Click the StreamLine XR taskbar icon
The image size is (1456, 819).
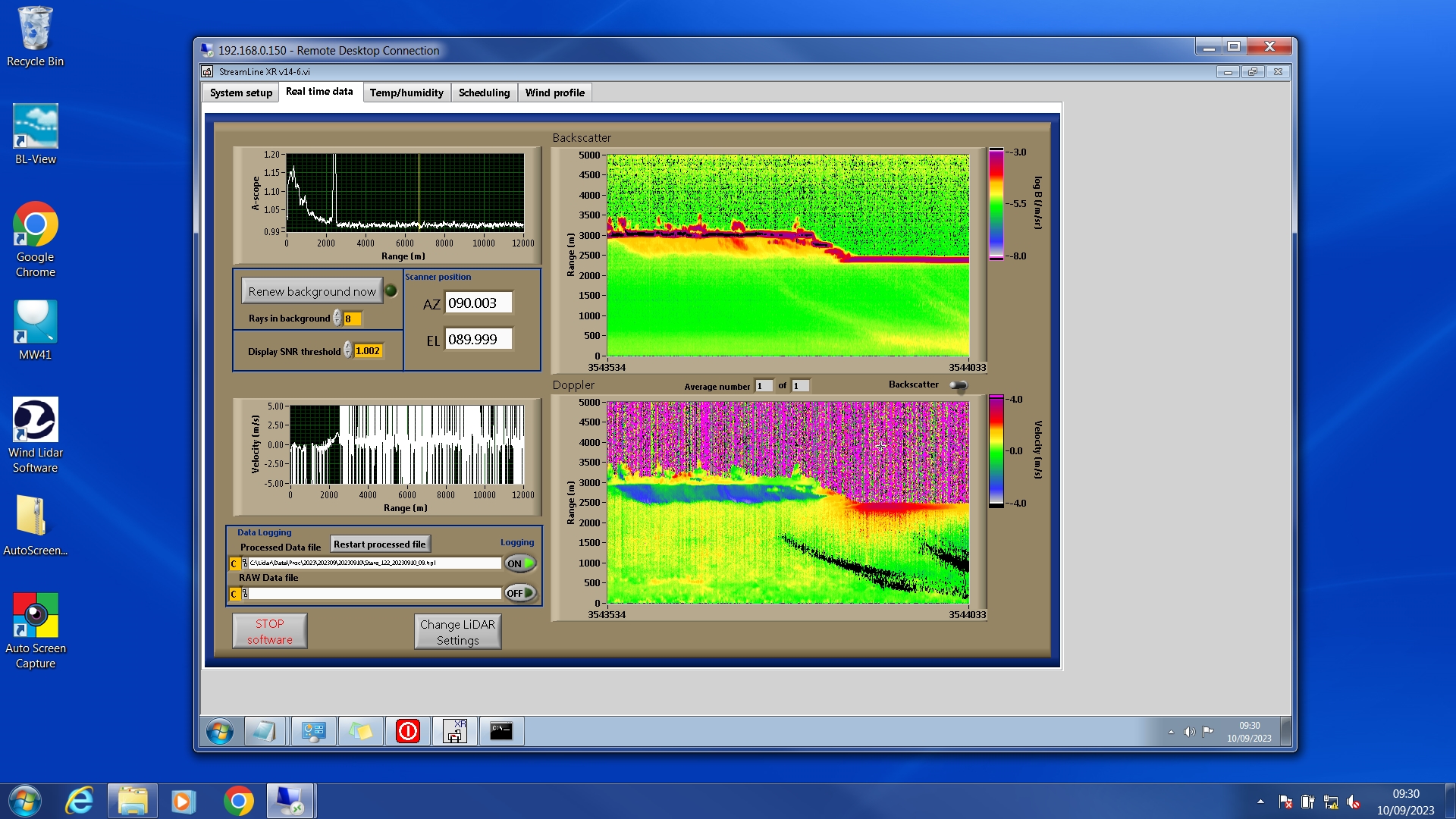pyautogui.click(x=454, y=731)
